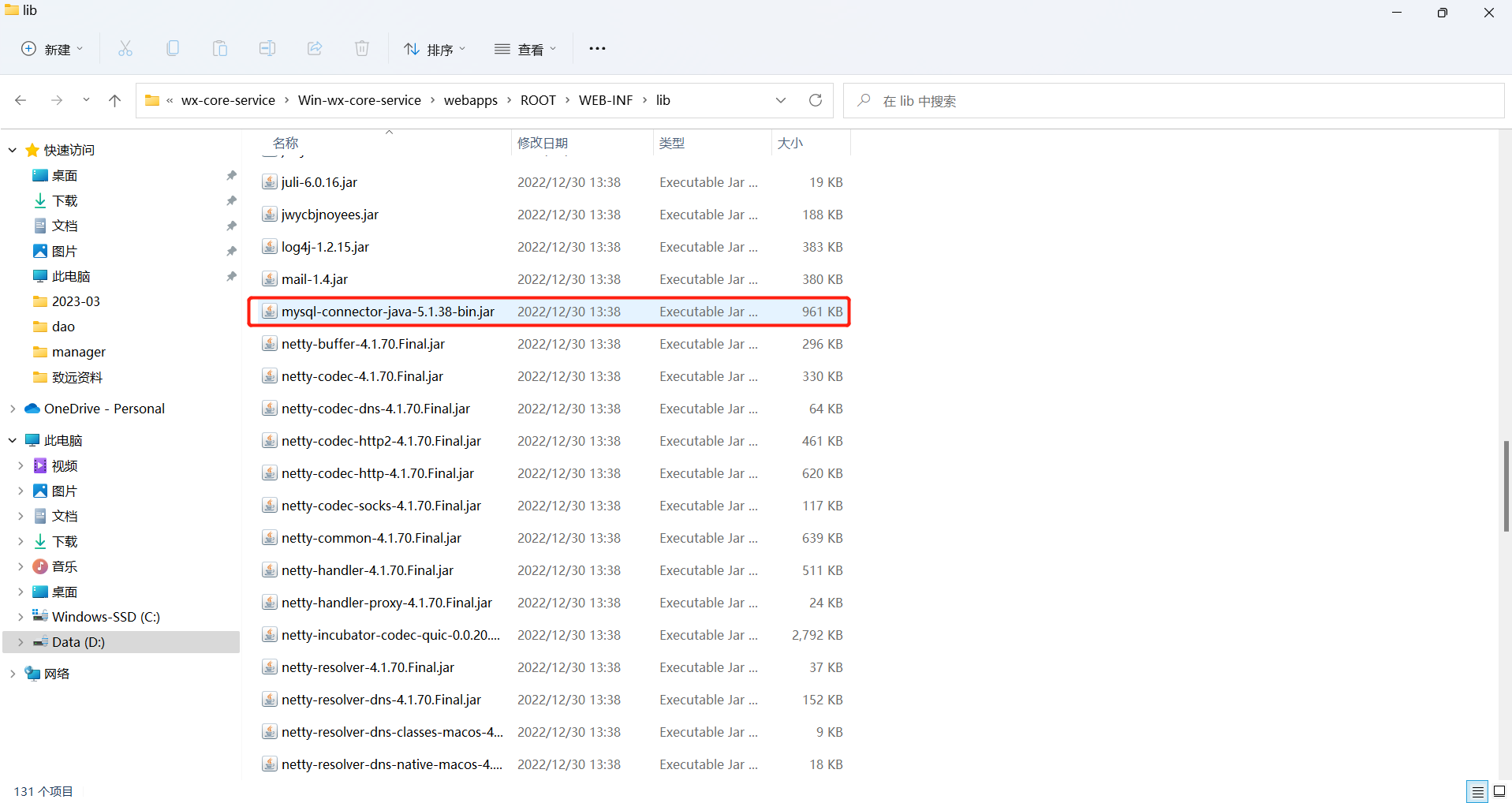Click the Share icon in toolbar
This screenshot has height=803, width=1512.
pyautogui.click(x=315, y=49)
